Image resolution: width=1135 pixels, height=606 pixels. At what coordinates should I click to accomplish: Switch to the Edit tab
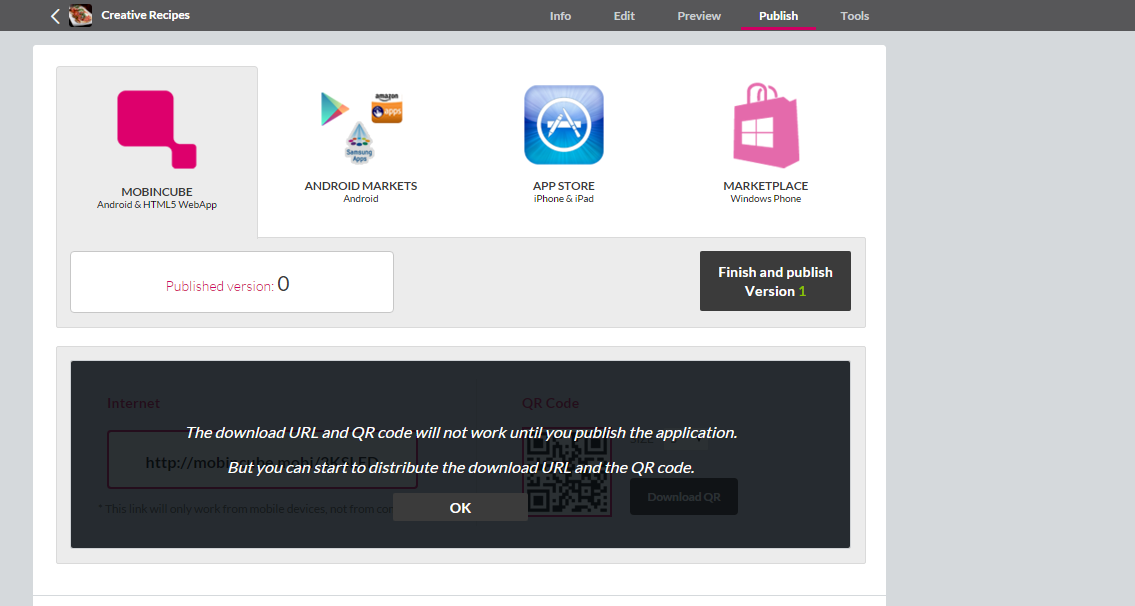click(624, 16)
